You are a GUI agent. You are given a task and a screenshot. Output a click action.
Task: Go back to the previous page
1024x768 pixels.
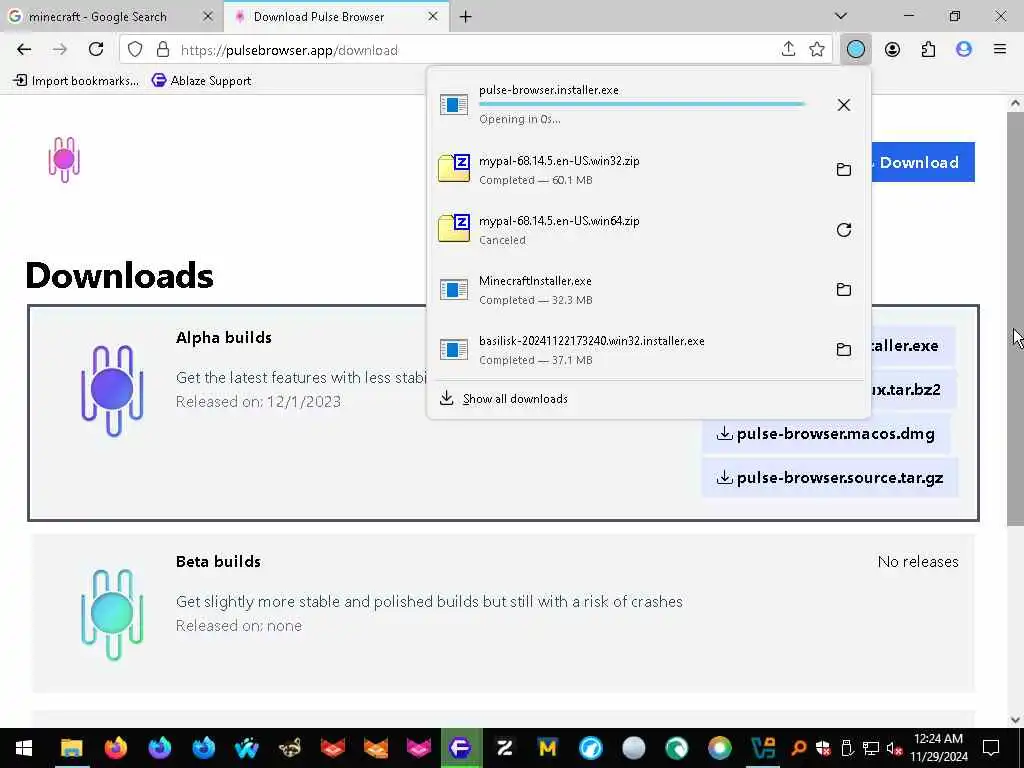pyautogui.click(x=24, y=50)
